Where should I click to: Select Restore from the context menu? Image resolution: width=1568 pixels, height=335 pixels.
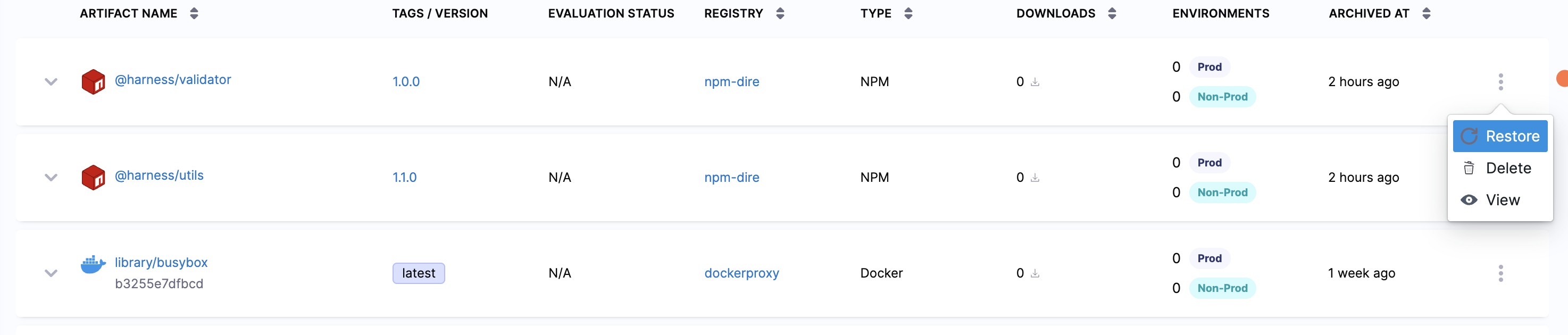(1500, 136)
